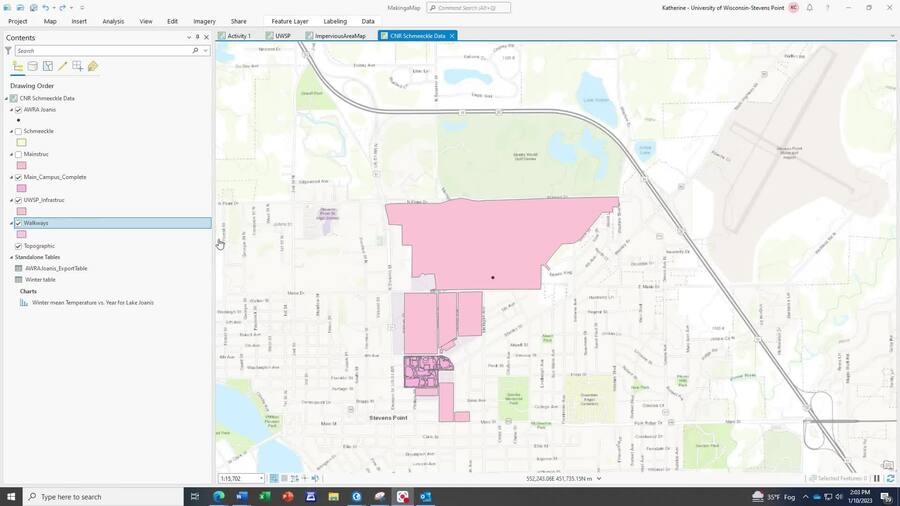Collapse Standalone Tables group
This screenshot has height=506, width=900.
[11, 258]
